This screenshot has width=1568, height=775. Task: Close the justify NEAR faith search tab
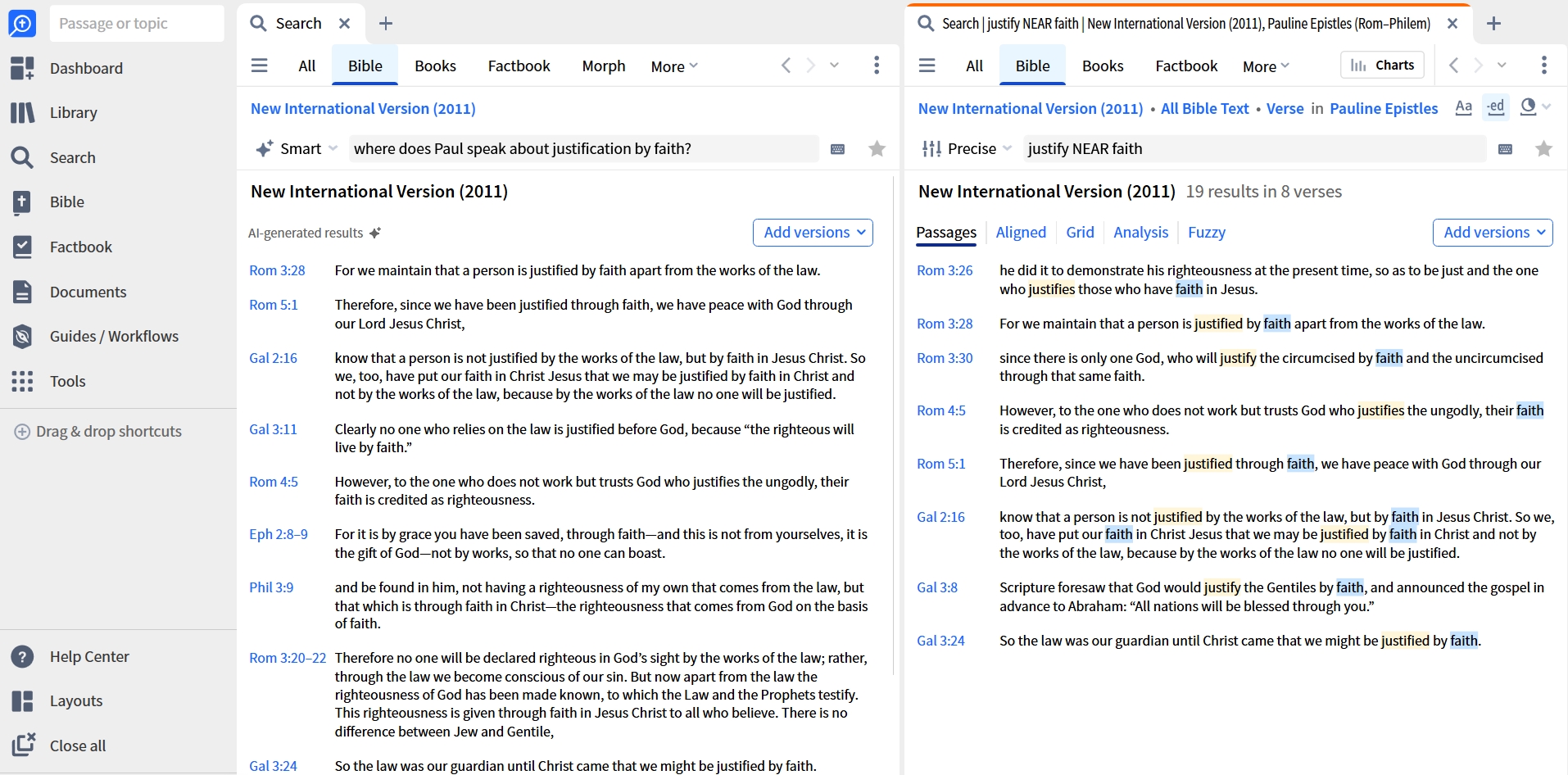pos(1452,23)
